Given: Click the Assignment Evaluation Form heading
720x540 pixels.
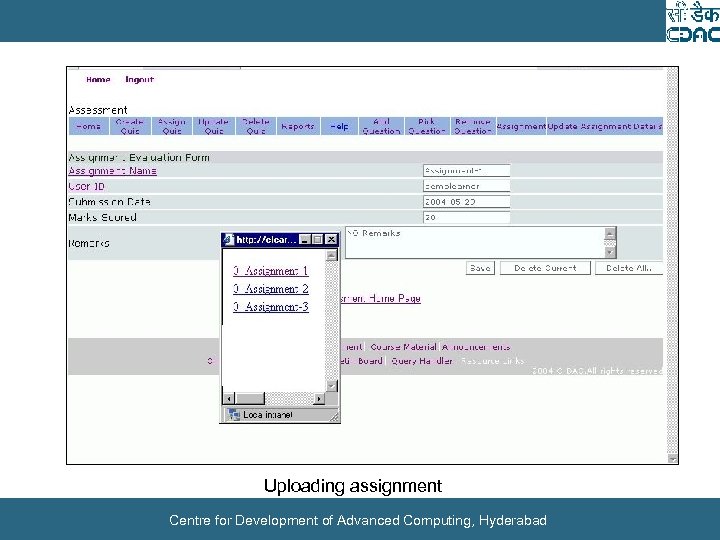Looking at the screenshot, I should [139, 158].
